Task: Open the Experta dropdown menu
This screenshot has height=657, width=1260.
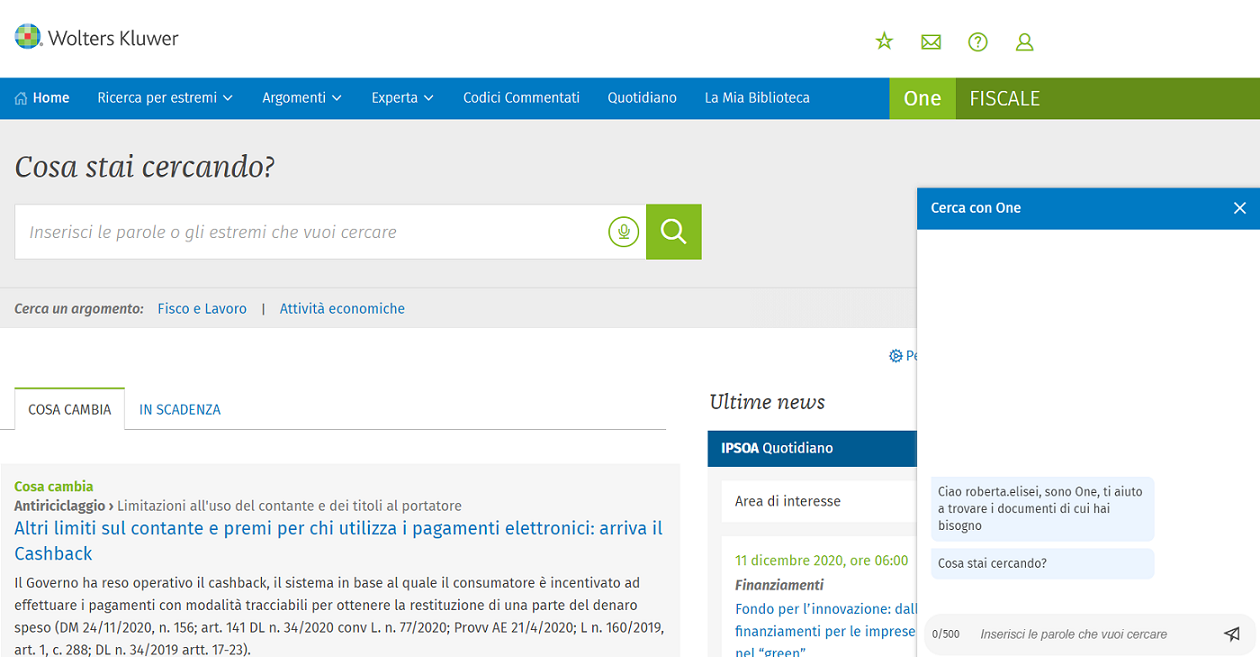Action: pyautogui.click(x=402, y=98)
